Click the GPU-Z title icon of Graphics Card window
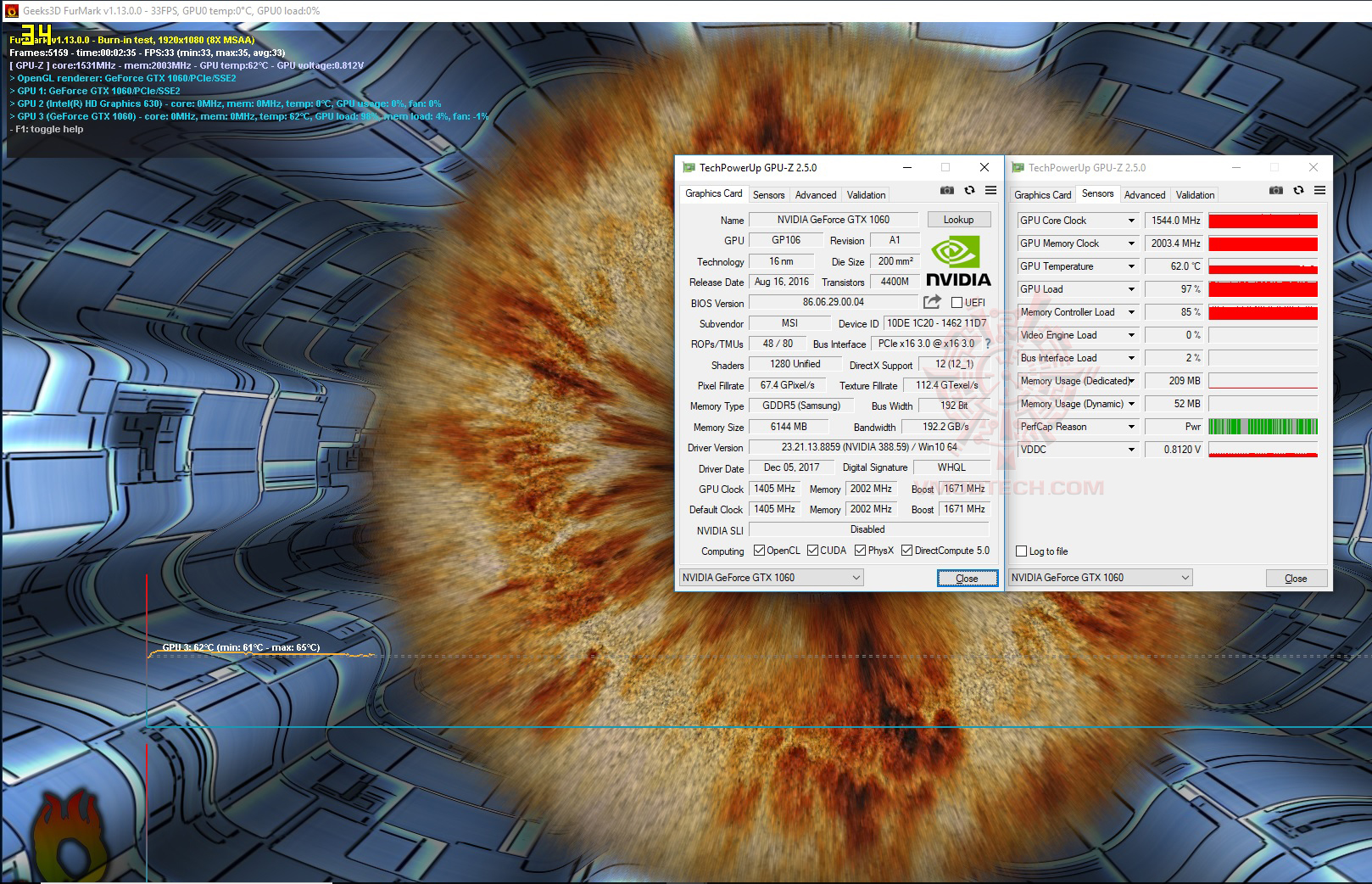1372x884 pixels. pos(689,167)
